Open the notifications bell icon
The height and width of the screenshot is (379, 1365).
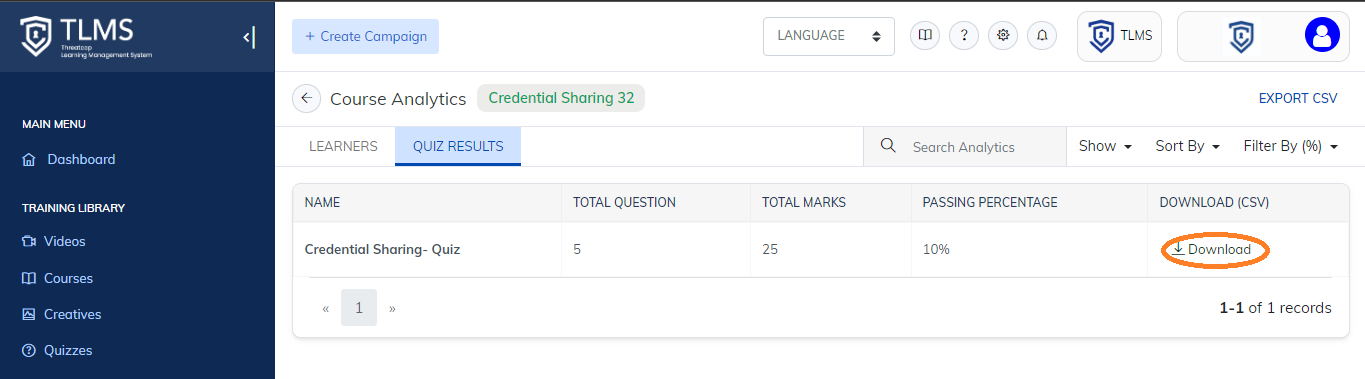(1042, 36)
